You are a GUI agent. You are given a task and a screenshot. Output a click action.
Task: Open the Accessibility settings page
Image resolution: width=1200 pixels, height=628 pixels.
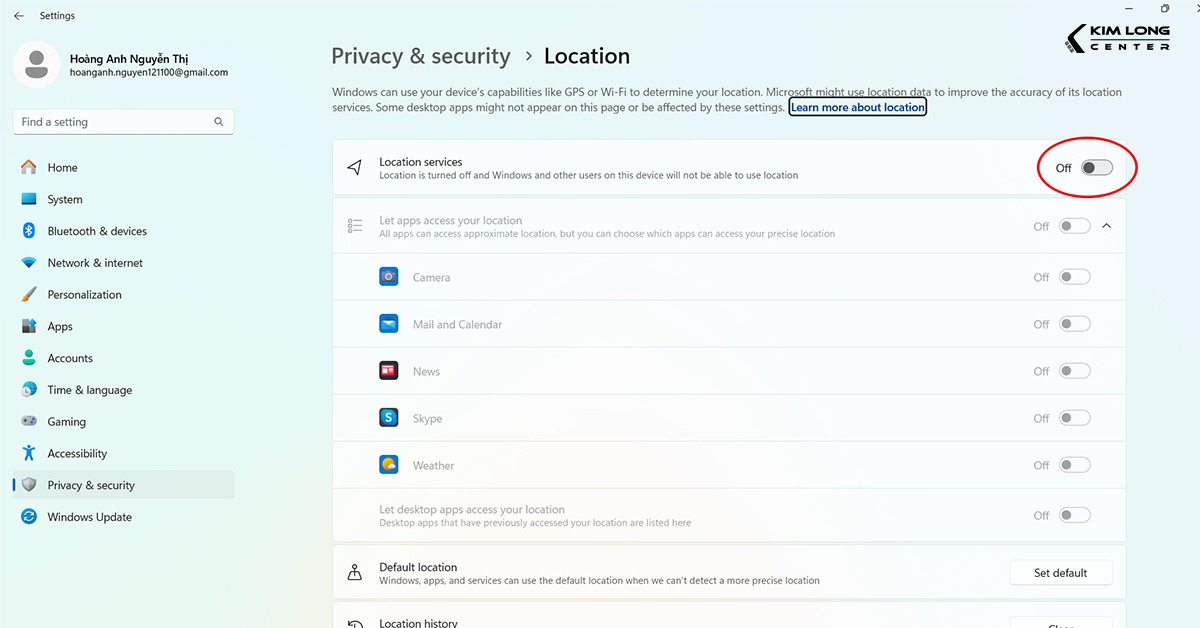(77, 454)
